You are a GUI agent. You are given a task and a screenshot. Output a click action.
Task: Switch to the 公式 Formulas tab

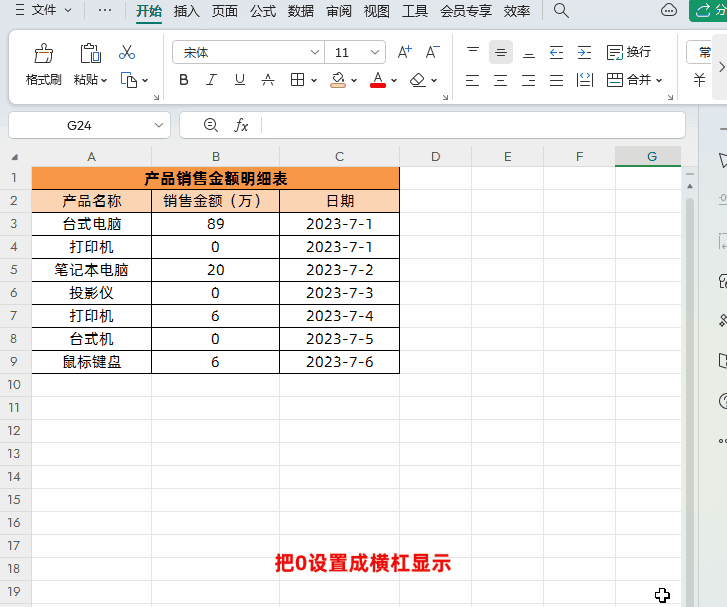pyautogui.click(x=263, y=11)
